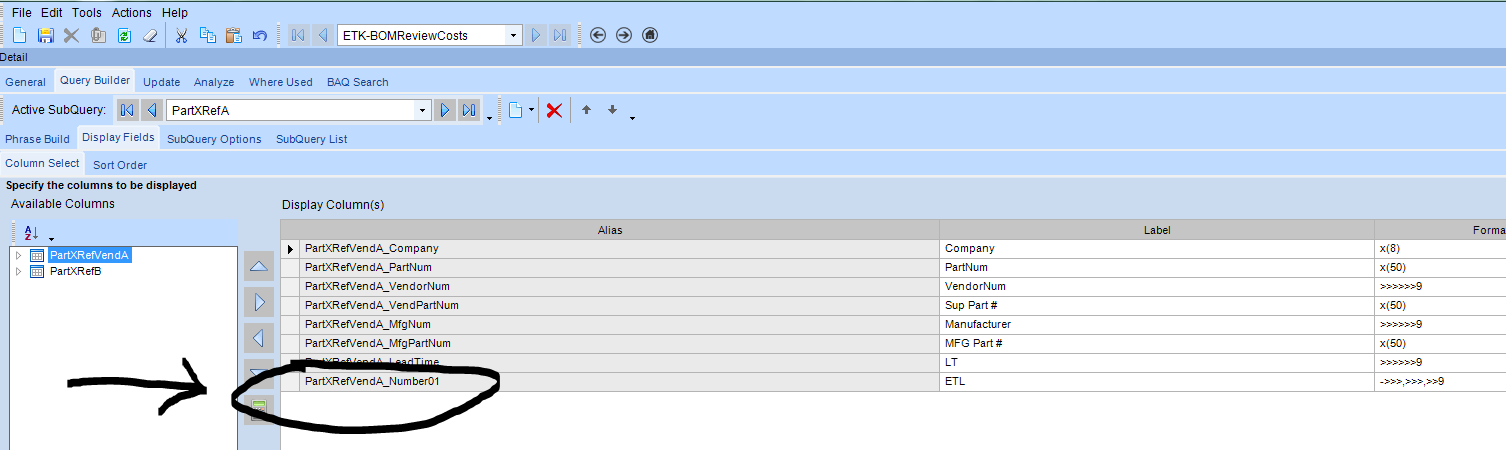Move subquery up with the up arrow icon

[587, 110]
